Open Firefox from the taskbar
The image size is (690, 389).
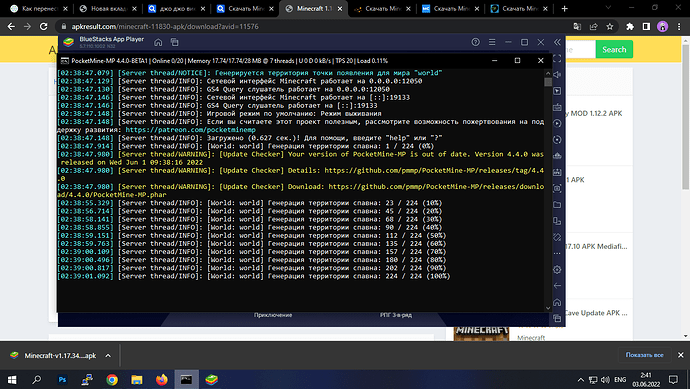[161, 379]
